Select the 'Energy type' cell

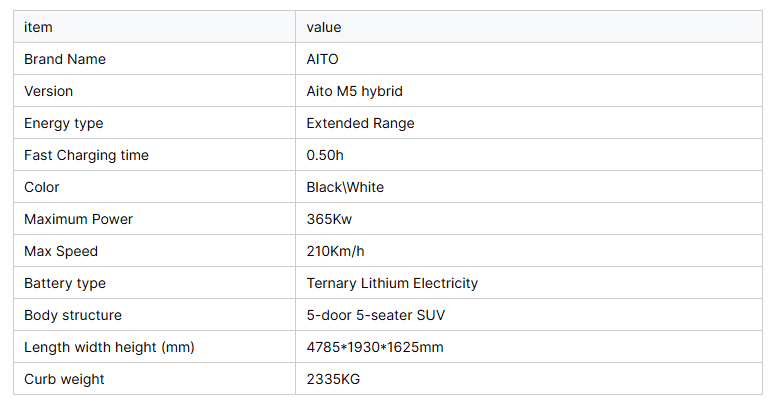pos(64,123)
